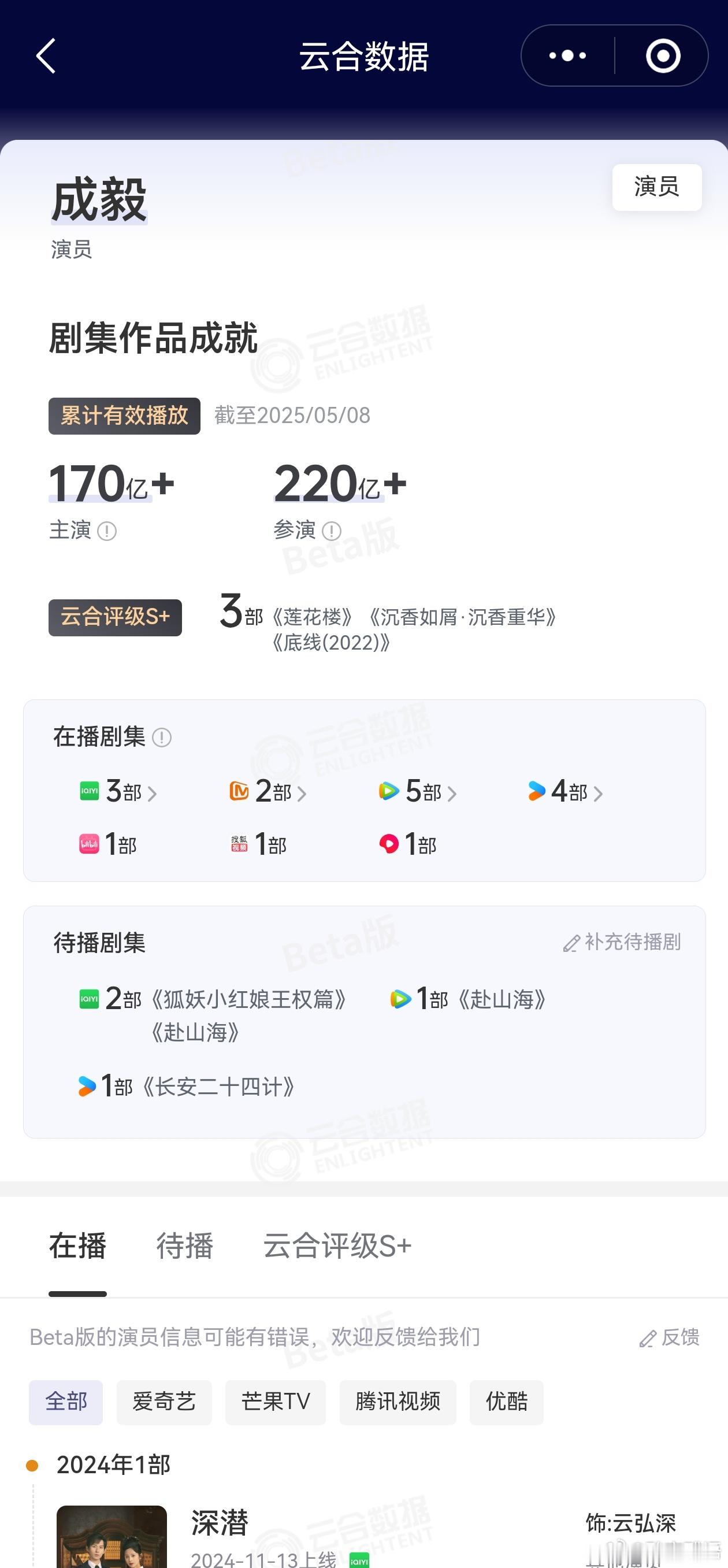
Task: Click the 演员 button
Action: click(x=657, y=187)
